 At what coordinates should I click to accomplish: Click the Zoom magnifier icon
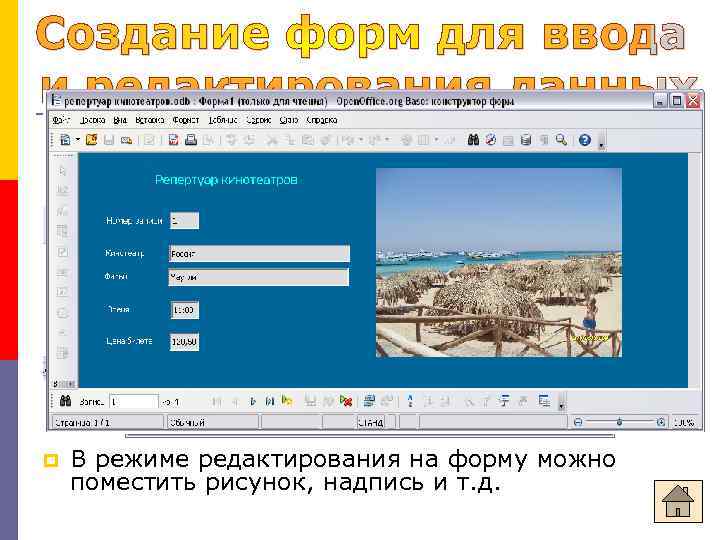coord(561,140)
